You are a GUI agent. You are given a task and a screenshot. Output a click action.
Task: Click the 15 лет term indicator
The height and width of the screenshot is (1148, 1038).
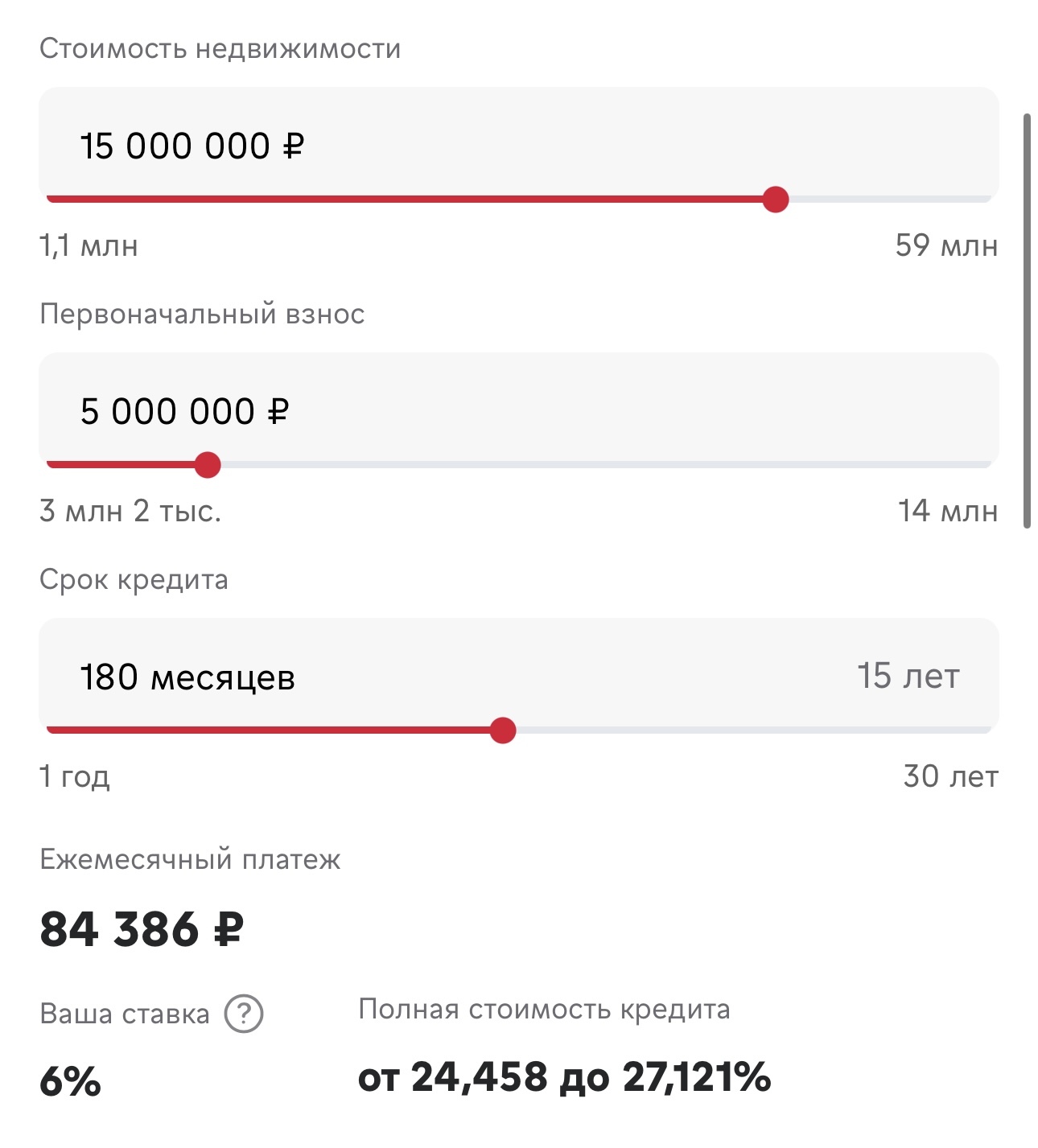tap(908, 677)
